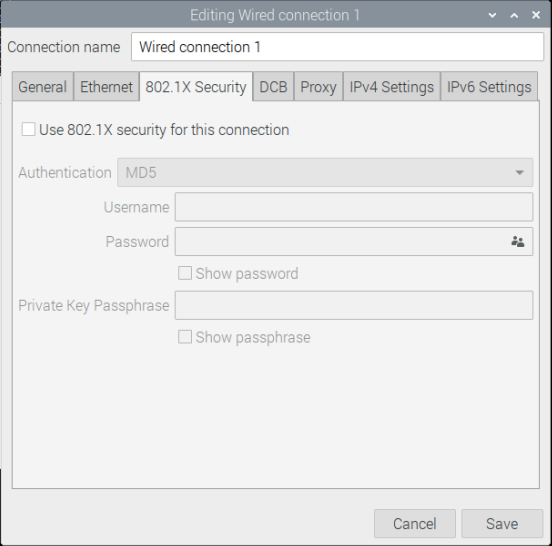Image resolution: width=552 pixels, height=546 pixels.
Task: Click the Username input field
Action: click(354, 207)
